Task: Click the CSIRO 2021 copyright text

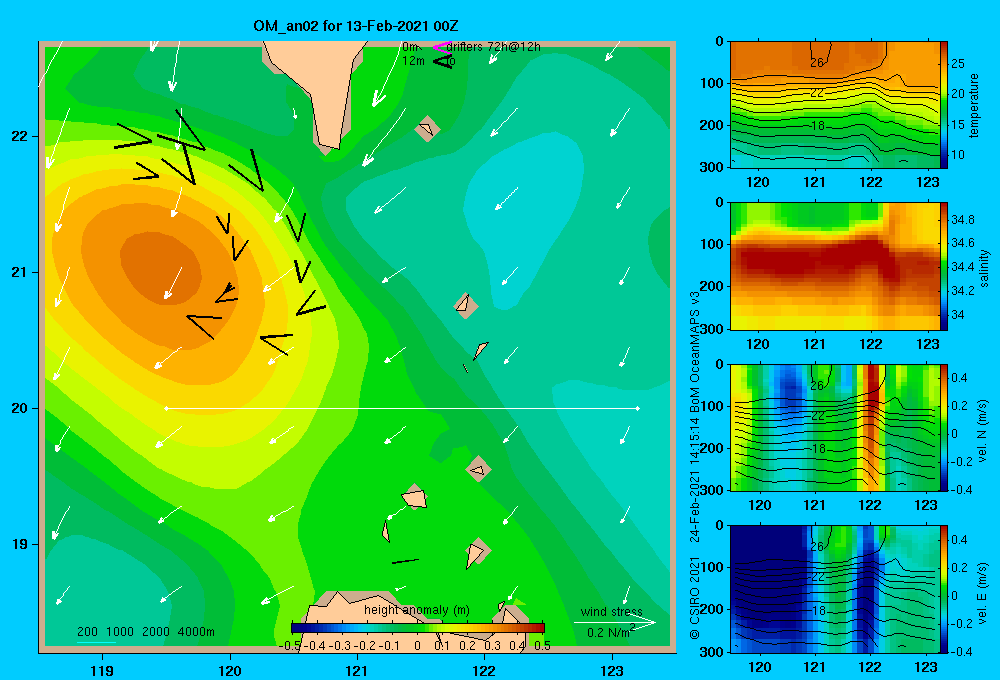Action: pos(695,597)
